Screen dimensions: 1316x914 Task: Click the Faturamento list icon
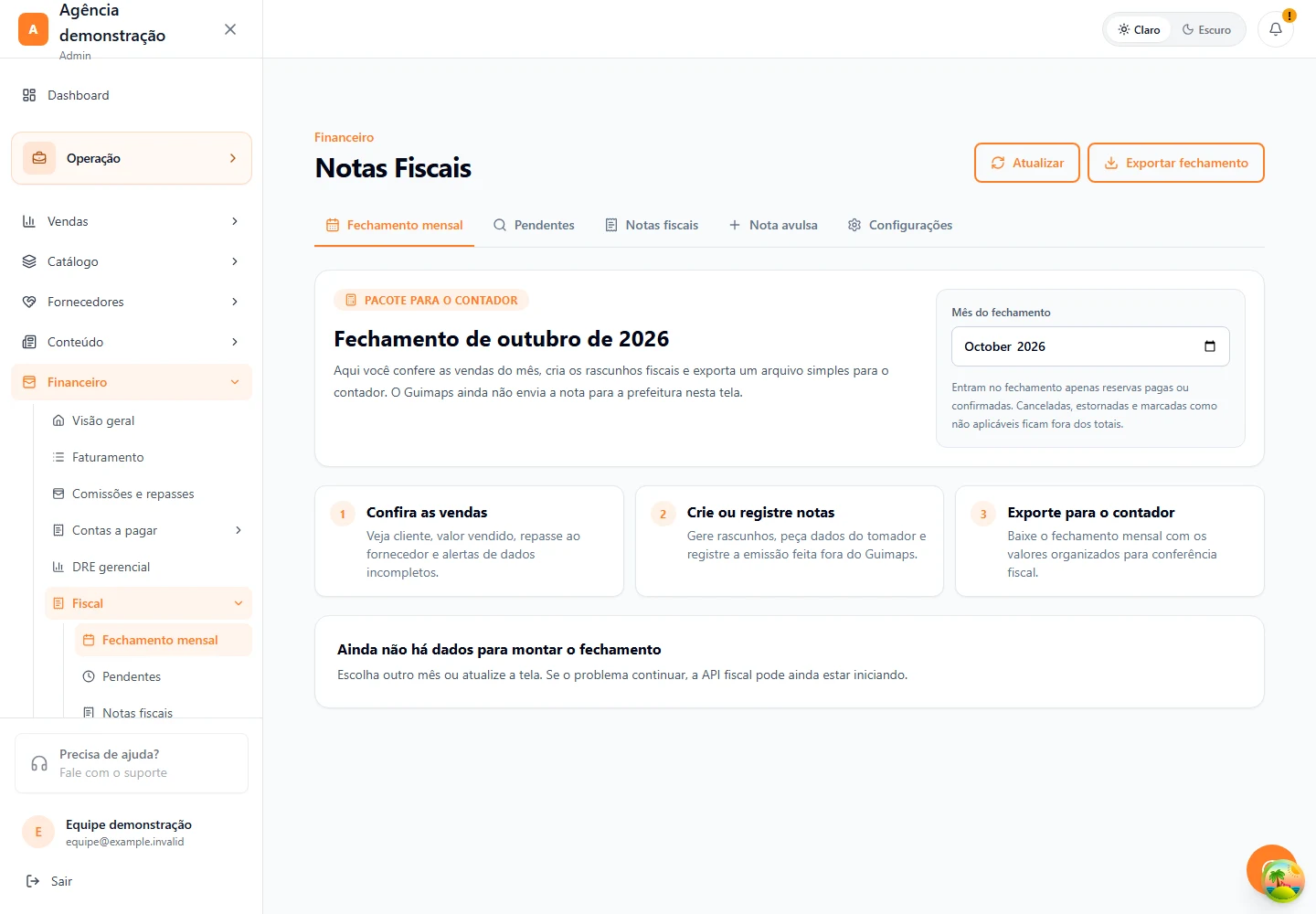click(58, 457)
